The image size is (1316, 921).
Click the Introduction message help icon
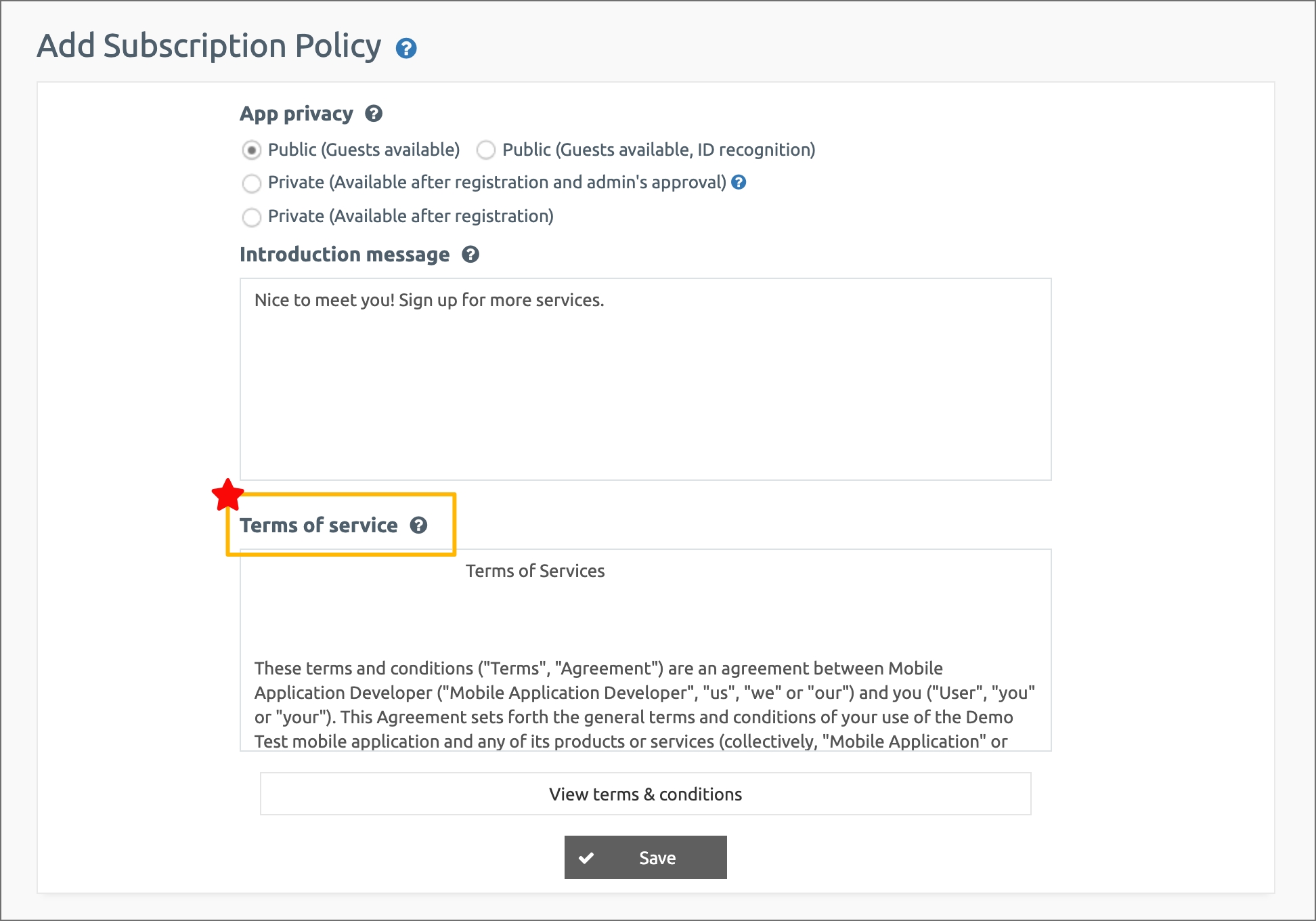(x=470, y=255)
